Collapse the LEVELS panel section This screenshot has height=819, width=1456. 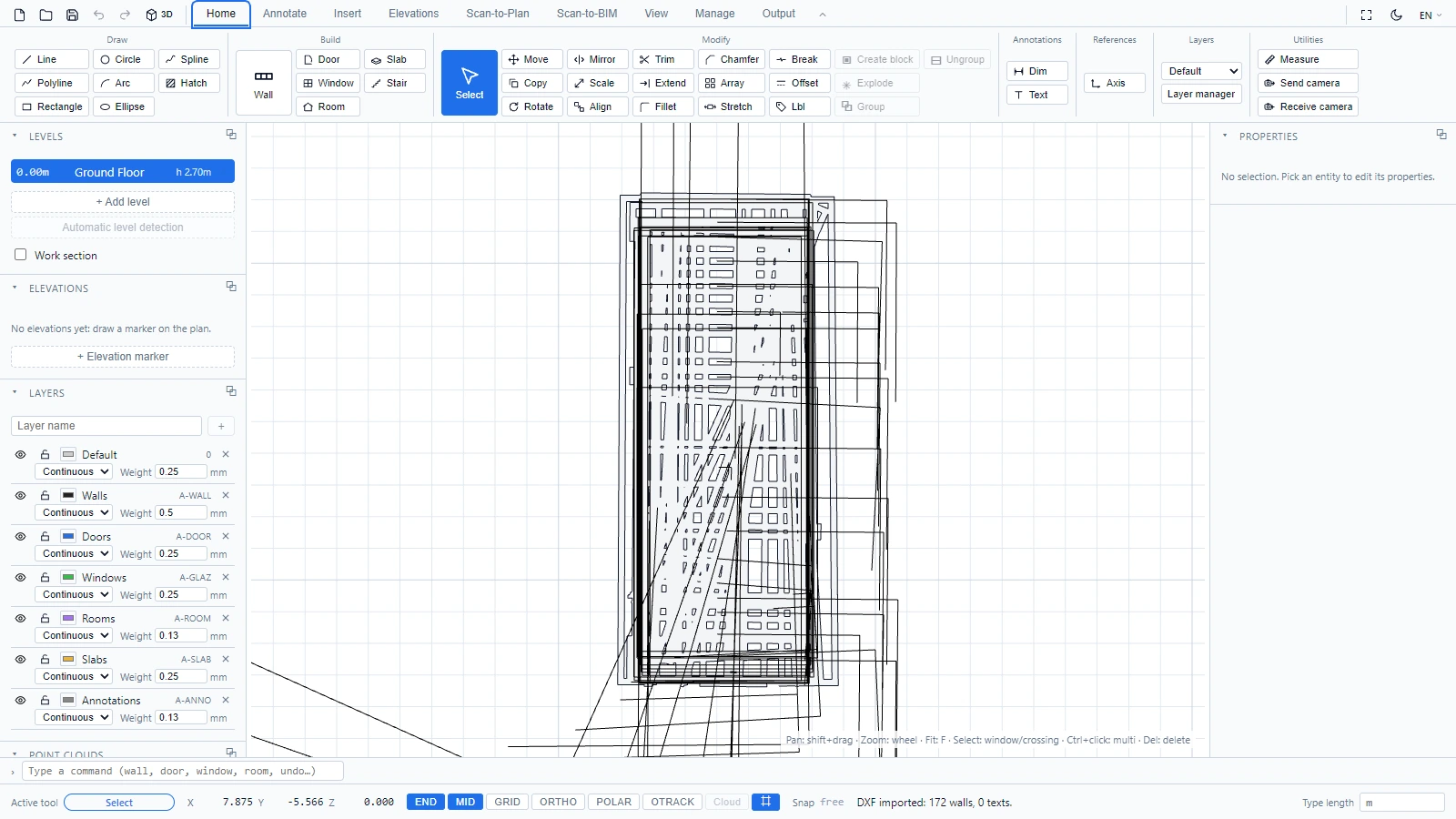coord(15,136)
